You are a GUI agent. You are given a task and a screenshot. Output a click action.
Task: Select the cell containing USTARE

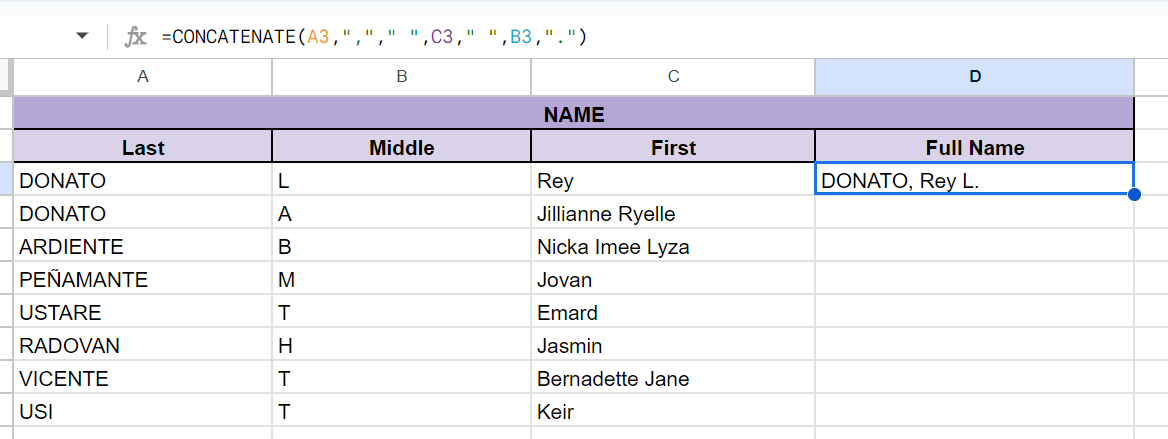pyautogui.click(x=142, y=313)
